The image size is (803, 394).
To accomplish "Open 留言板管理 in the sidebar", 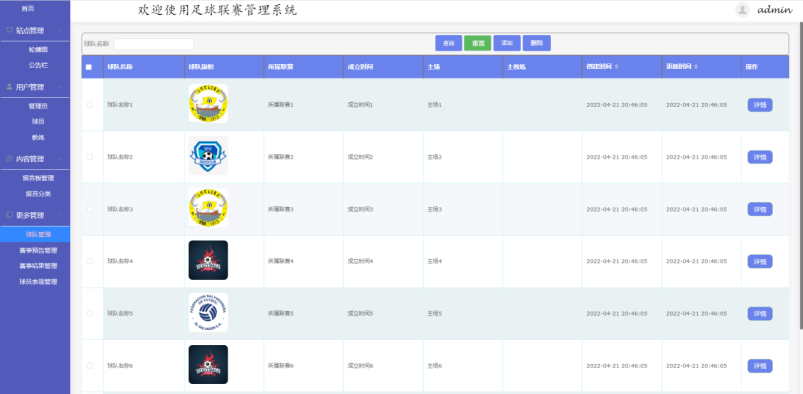I will click(38, 178).
